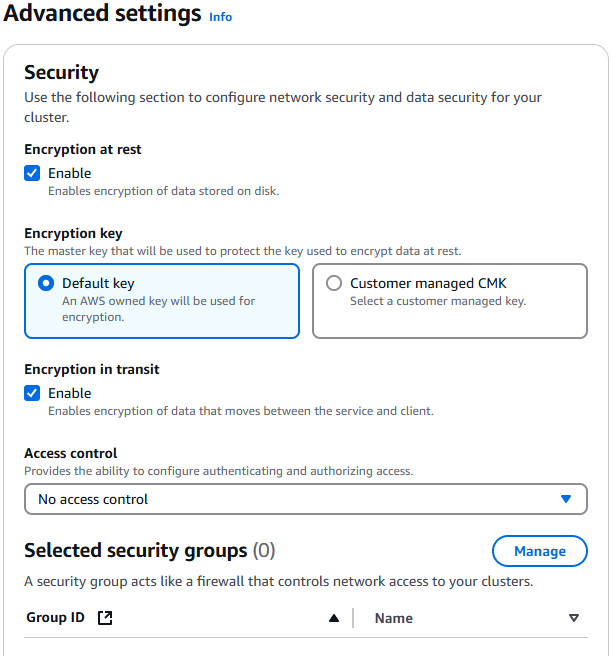Sort by the Name column header text
Image resolution: width=611 pixels, height=656 pixels.
(x=393, y=619)
